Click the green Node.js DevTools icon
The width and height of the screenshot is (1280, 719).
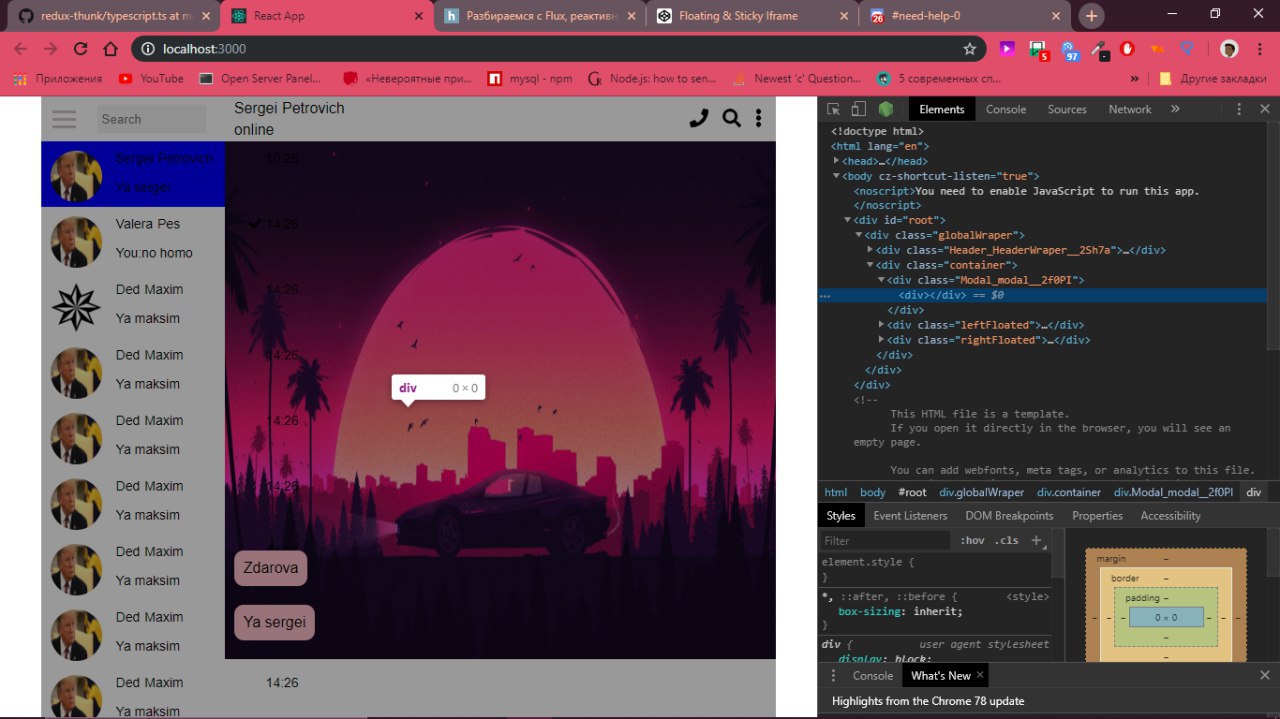click(x=886, y=109)
